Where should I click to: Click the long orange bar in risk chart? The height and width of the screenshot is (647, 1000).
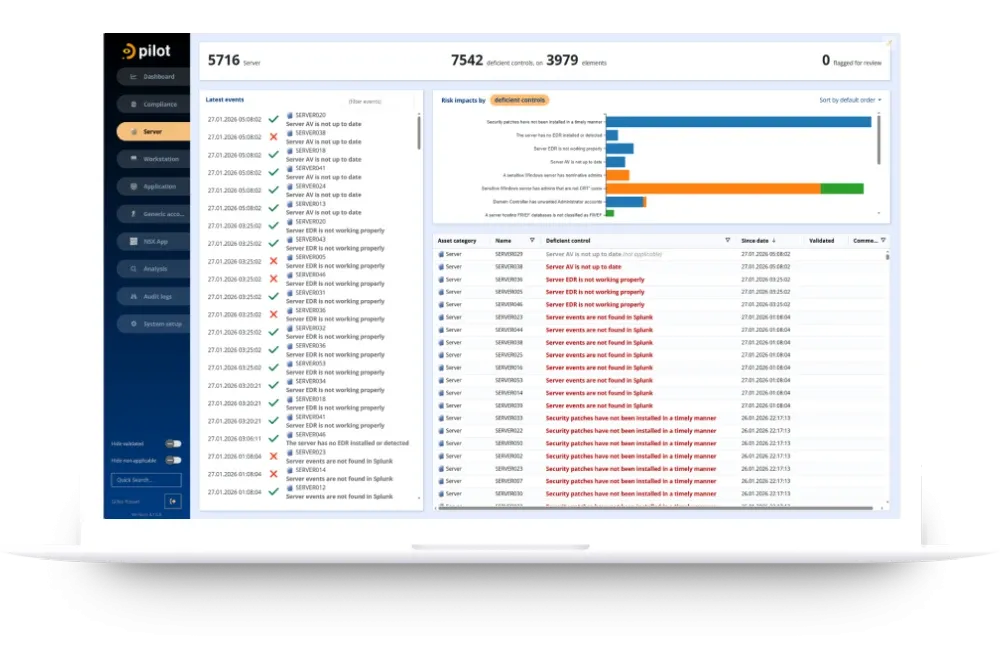click(713, 188)
